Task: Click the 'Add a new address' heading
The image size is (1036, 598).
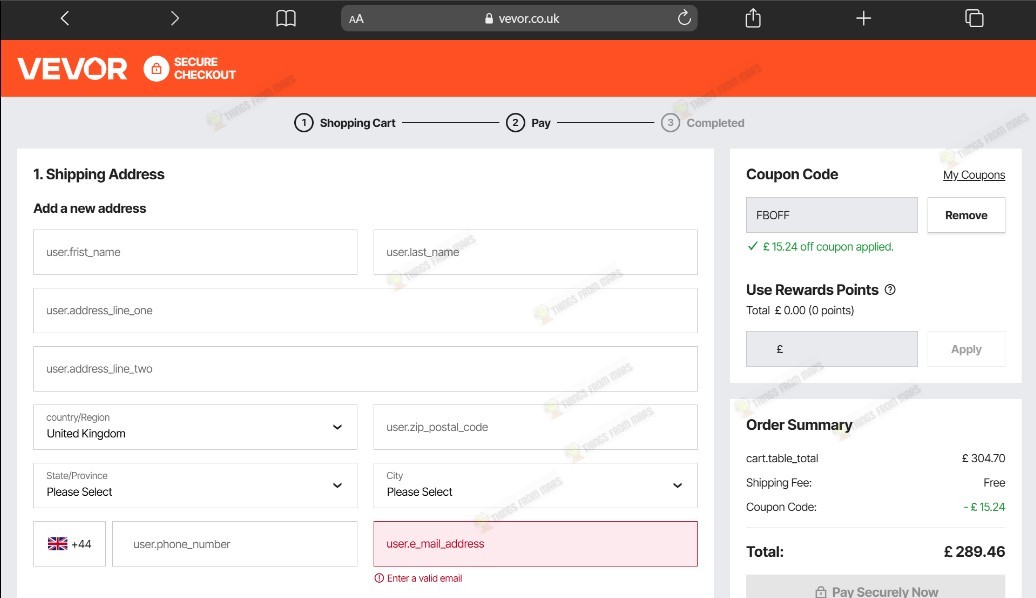Action: [90, 208]
